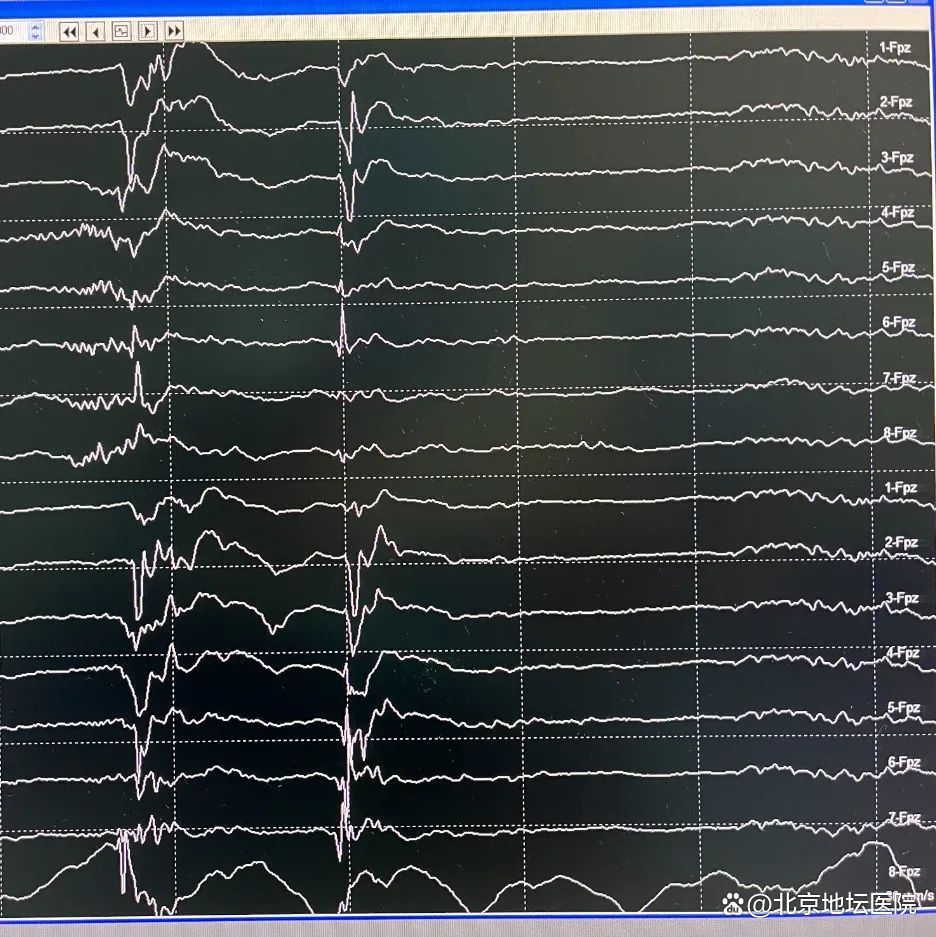Select the 8-Fpz channel label in upper group
936x937 pixels.
[x=897, y=433]
